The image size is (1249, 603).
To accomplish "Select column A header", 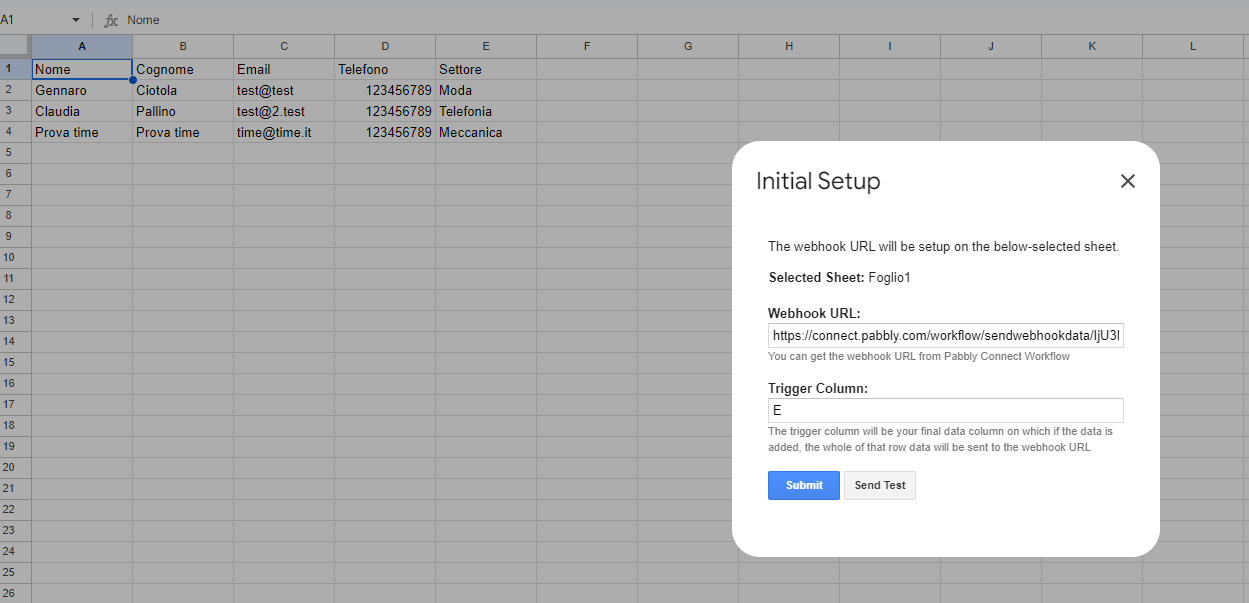I will 82,47.
